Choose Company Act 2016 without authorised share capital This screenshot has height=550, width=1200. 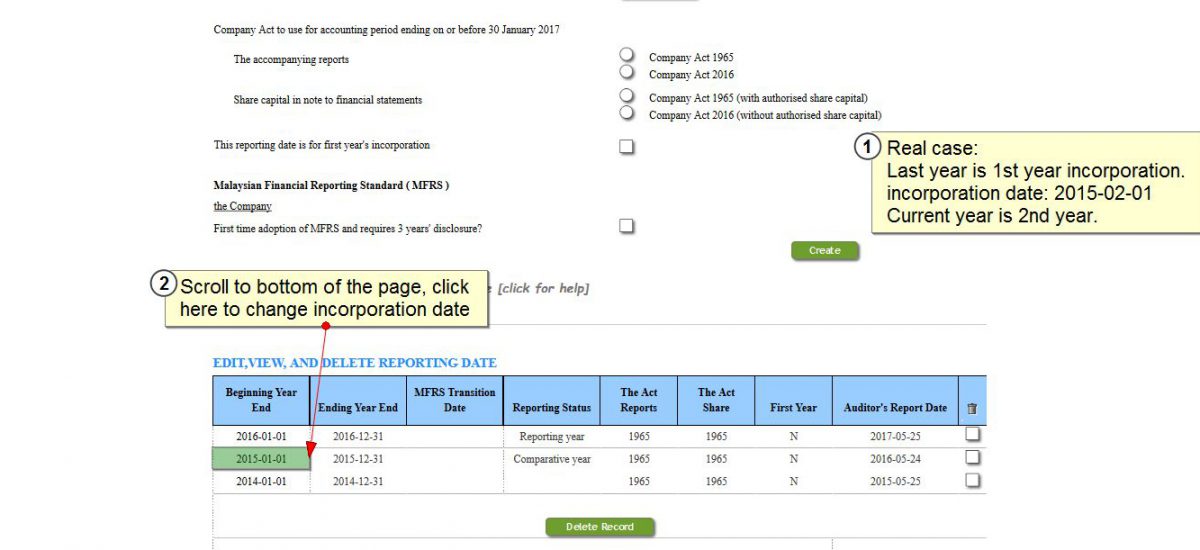[627, 113]
